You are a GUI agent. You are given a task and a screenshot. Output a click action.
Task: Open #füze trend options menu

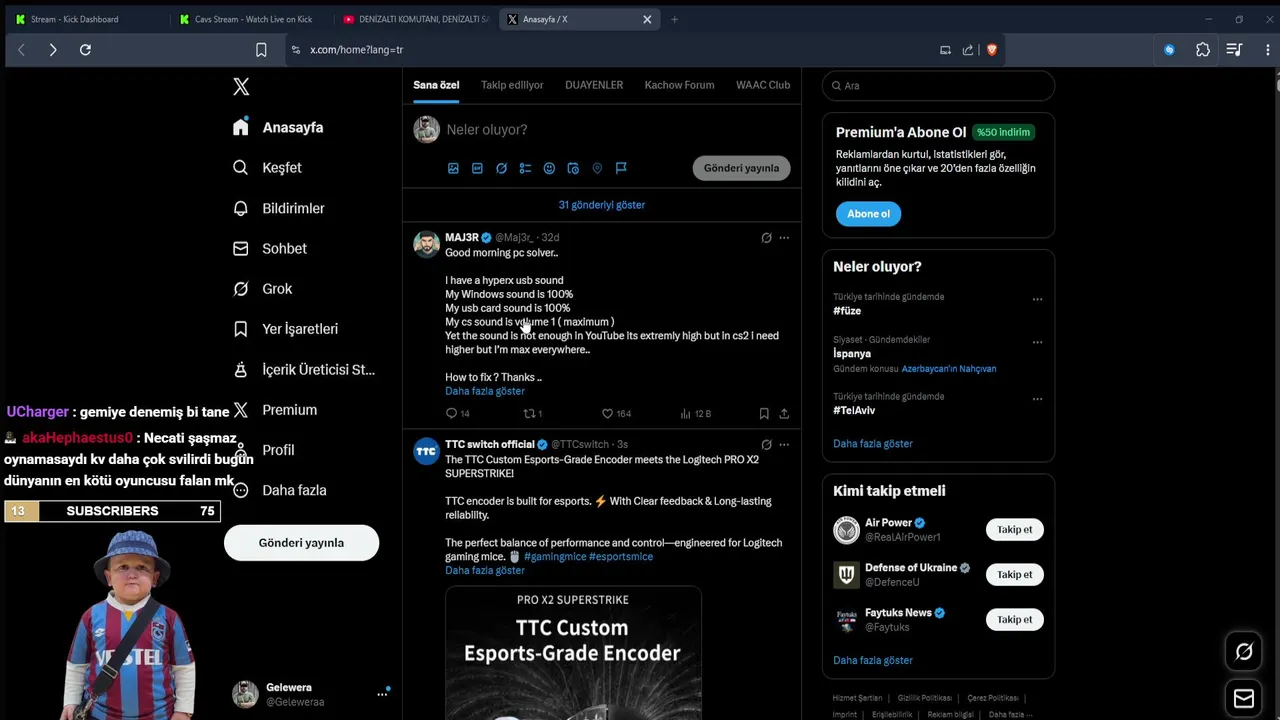point(1037,299)
